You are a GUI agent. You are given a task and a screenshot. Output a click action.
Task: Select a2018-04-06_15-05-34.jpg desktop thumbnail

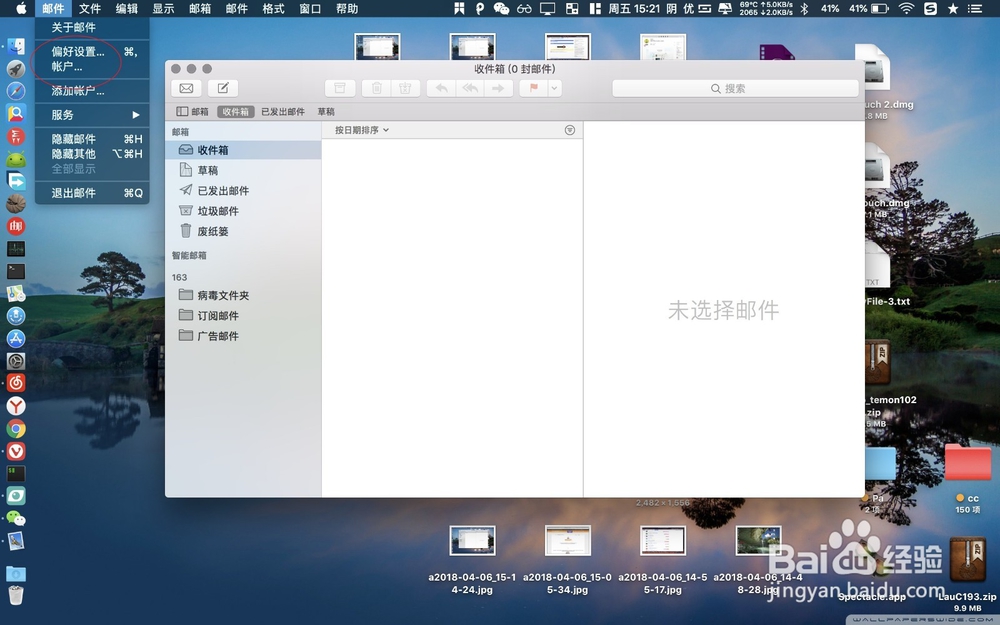click(568, 541)
